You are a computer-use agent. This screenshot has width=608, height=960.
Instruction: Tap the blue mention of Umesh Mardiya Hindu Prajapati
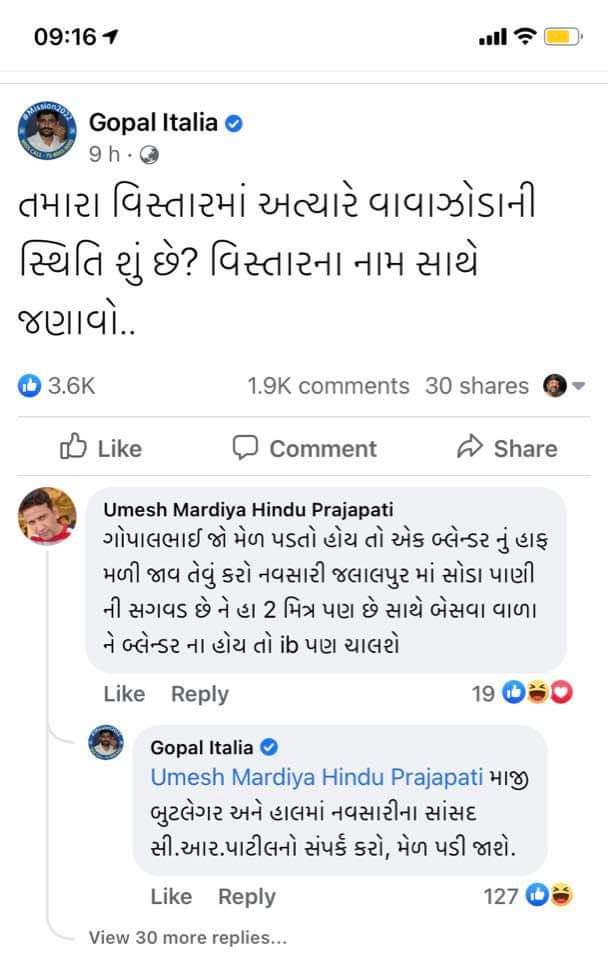317,777
